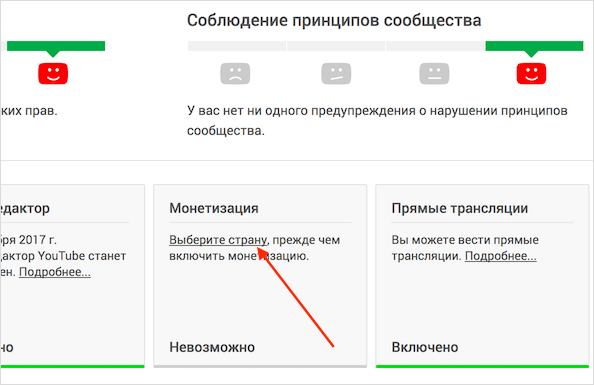Screen dimensions: 594x385
Task: Click green segment of community guidelines bar
Action: pyautogui.click(x=534, y=46)
